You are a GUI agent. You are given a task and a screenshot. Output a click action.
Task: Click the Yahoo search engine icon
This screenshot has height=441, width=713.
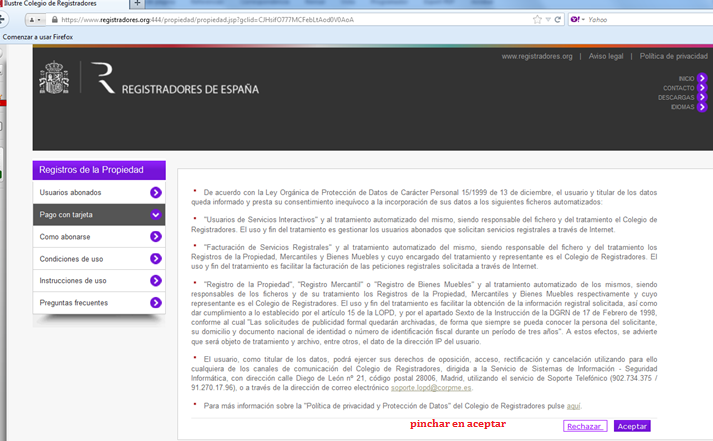(x=575, y=19)
